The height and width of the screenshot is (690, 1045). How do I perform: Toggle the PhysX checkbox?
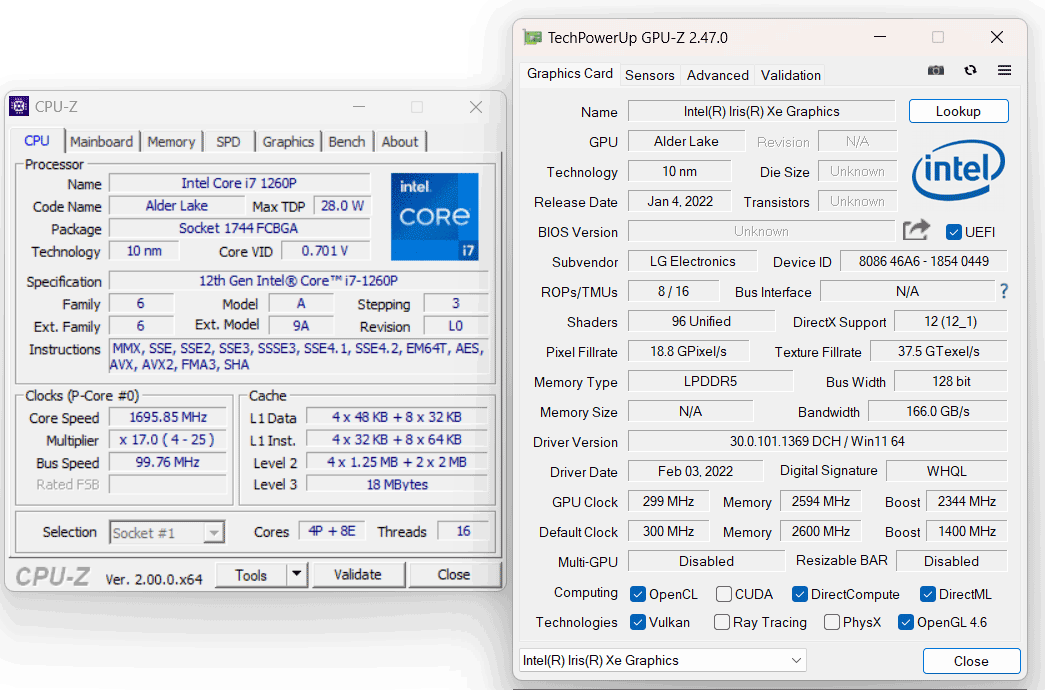point(832,622)
